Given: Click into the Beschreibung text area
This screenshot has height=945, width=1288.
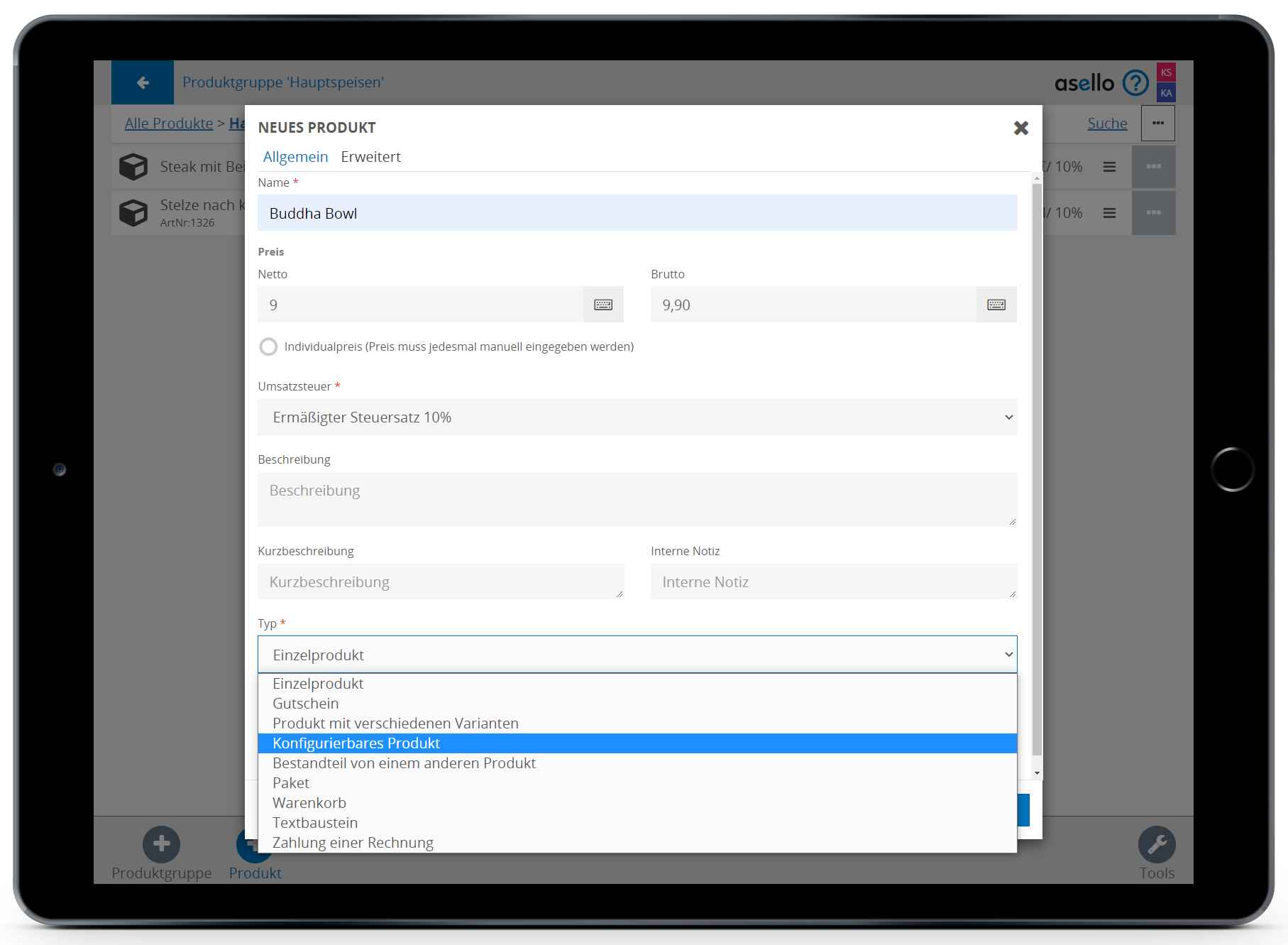Looking at the screenshot, I should coord(637,499).
